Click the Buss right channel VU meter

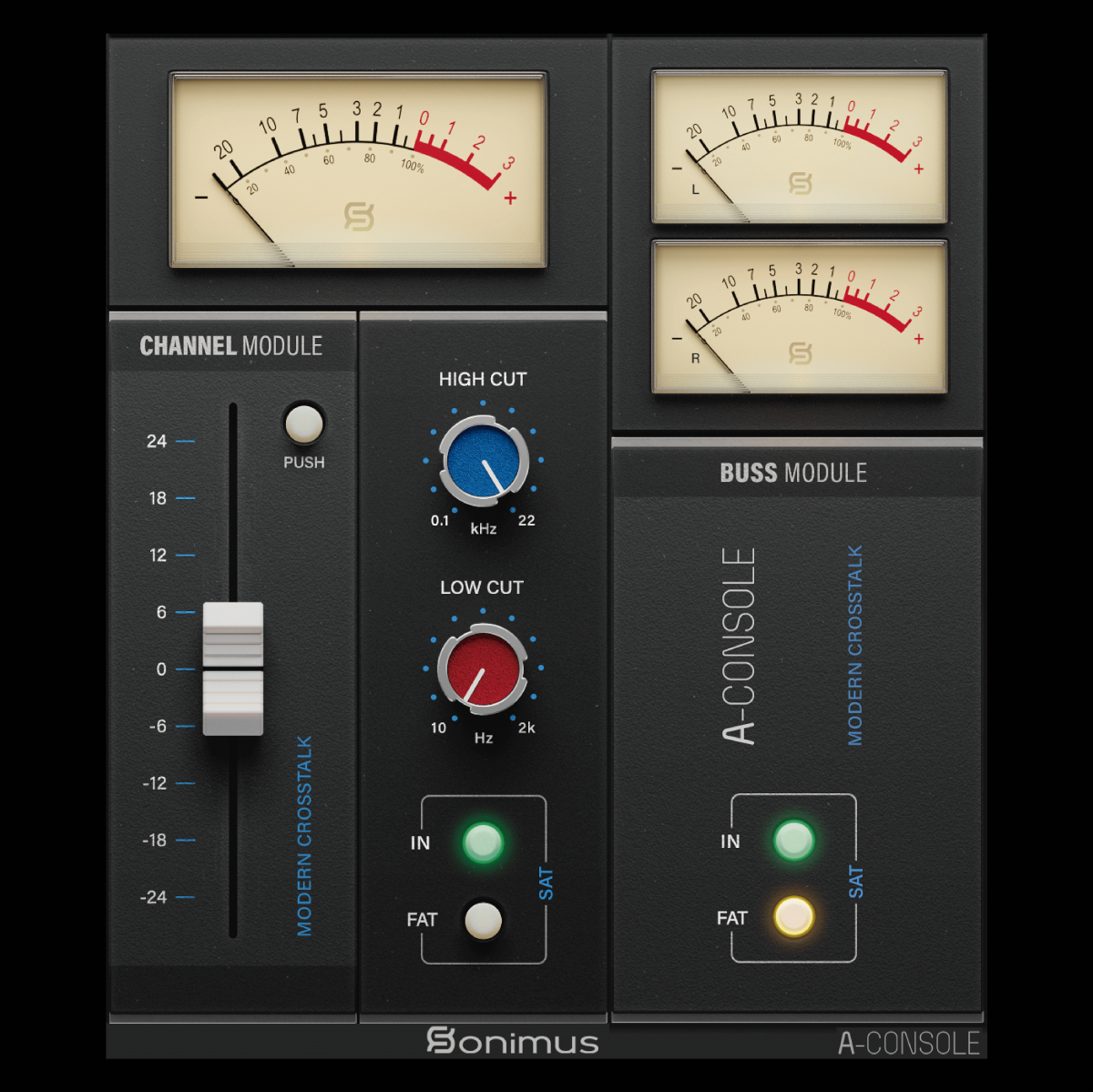799,317
